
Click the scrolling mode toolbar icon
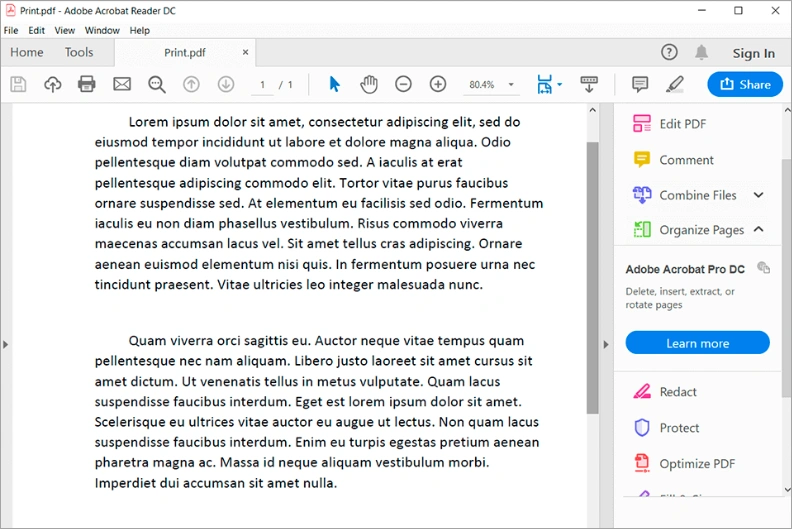(589, 84)
